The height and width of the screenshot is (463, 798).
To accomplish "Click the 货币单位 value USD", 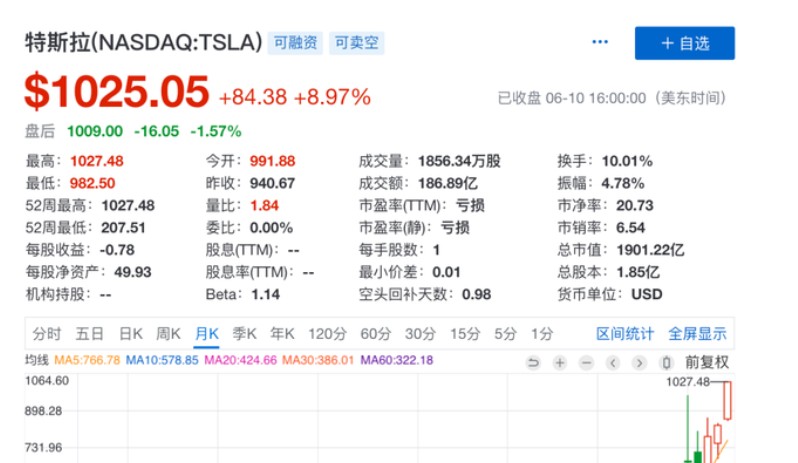I will point(647,295).
